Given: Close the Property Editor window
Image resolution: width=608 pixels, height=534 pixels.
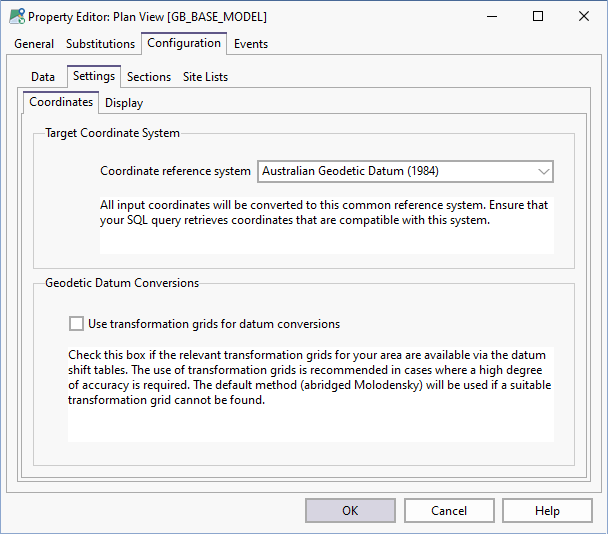Looking at the screenshot, I should click(x=584, y=16).
